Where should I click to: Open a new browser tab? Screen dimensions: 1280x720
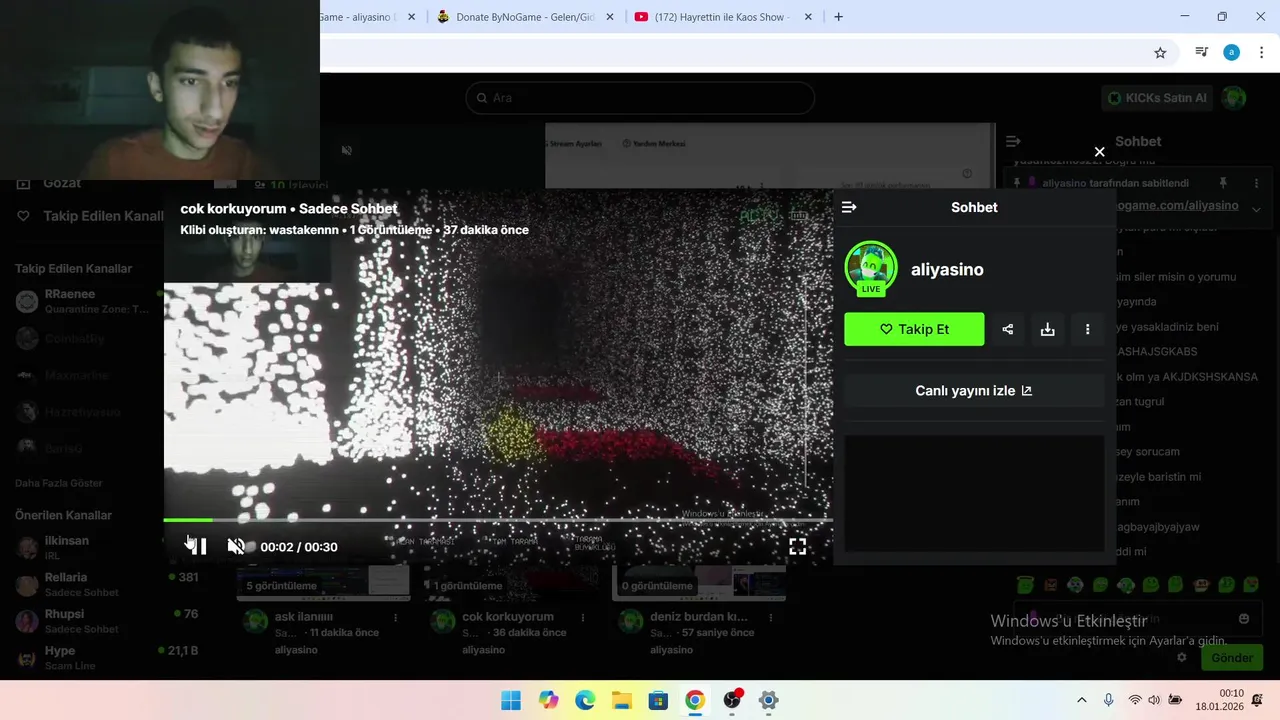[838, 17]
